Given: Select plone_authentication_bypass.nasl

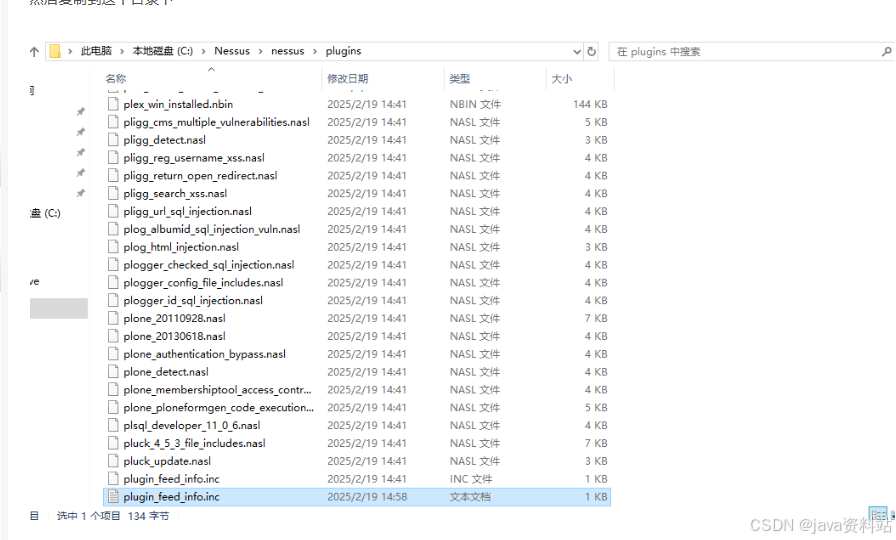Looking at the screenshot, I should 204,354.
